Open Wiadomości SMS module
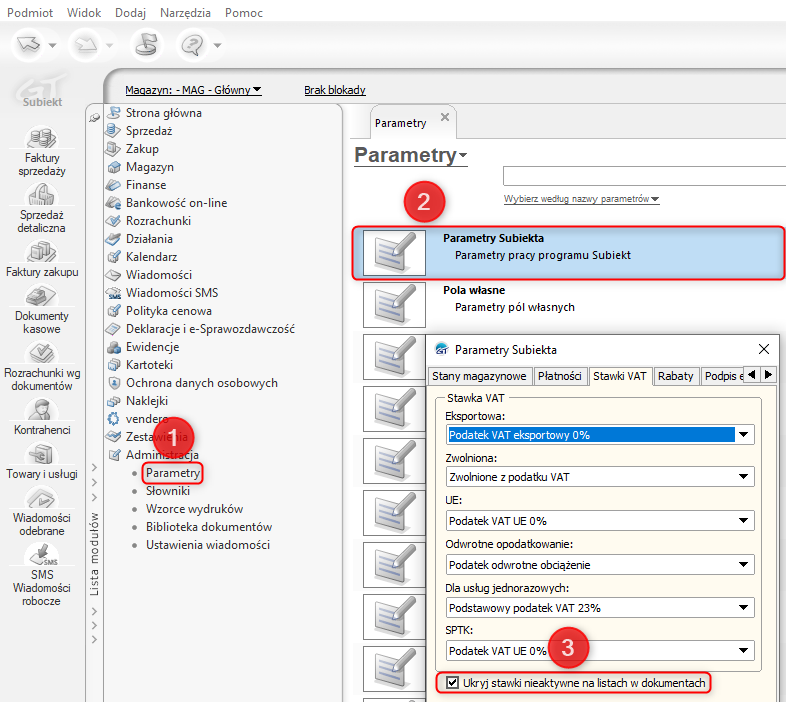The image size is (786, 702). tap(171, 293)
